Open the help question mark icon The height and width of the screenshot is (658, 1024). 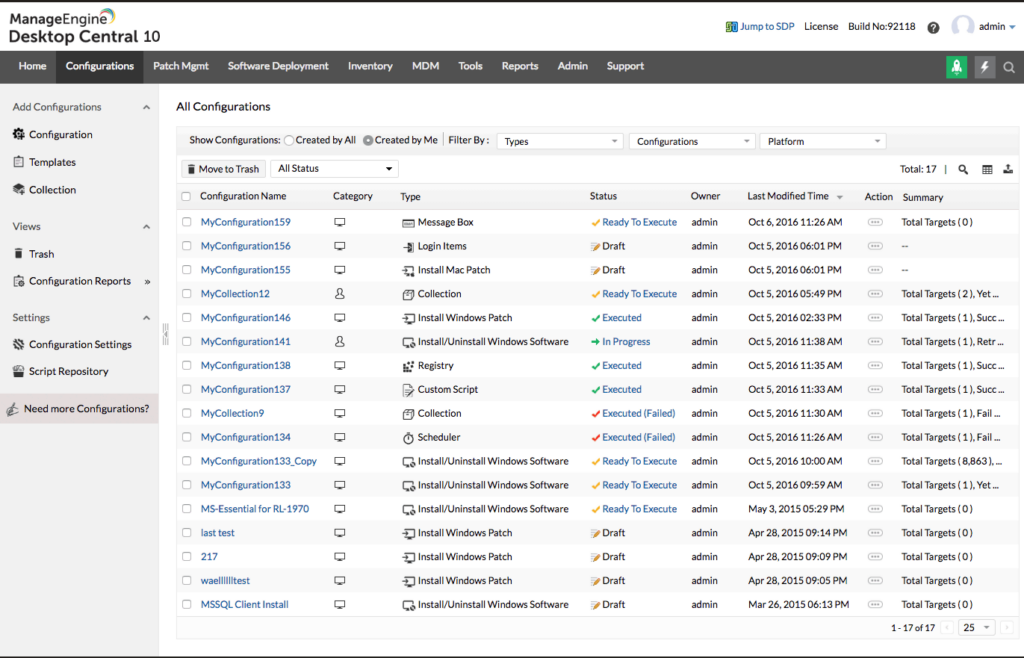pos(933,27)
